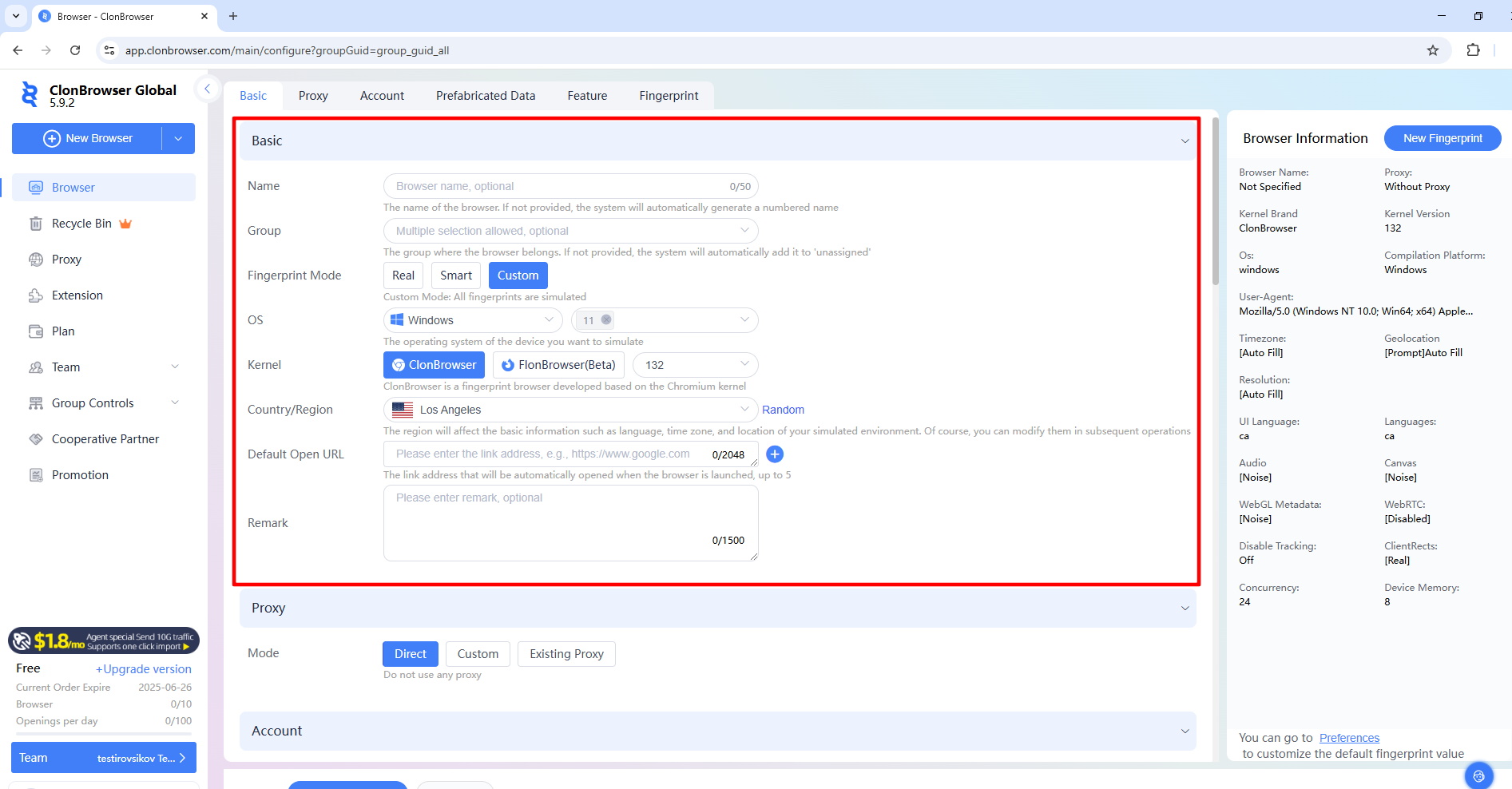This screenshot has width=1512, height=789.
Task: Select Smart fingerprint mode
Action: click(456, 276)
